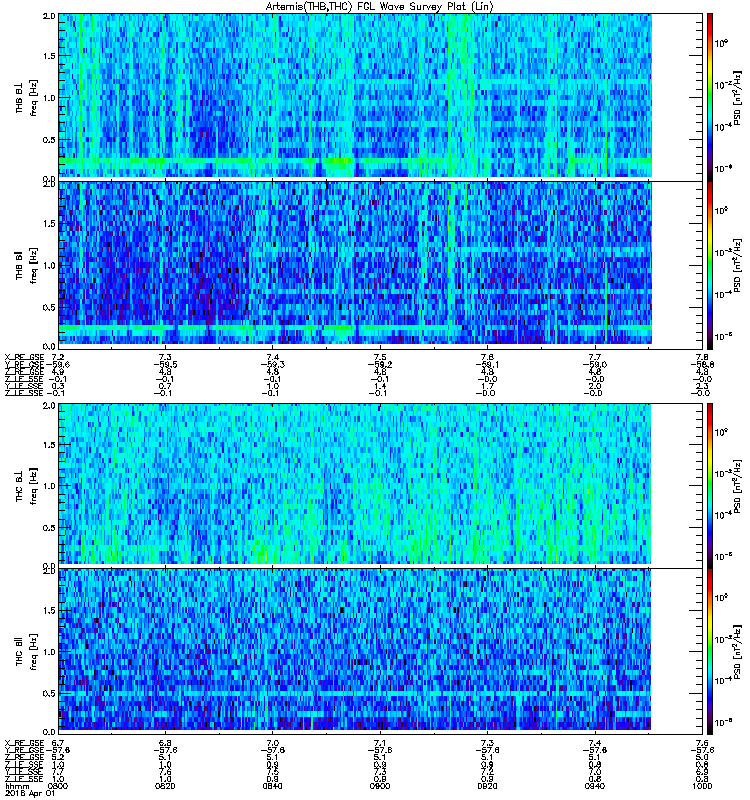
Task: Click the 1.0 tick on THC B-perpendicular axis
Action: pos(49,486)
